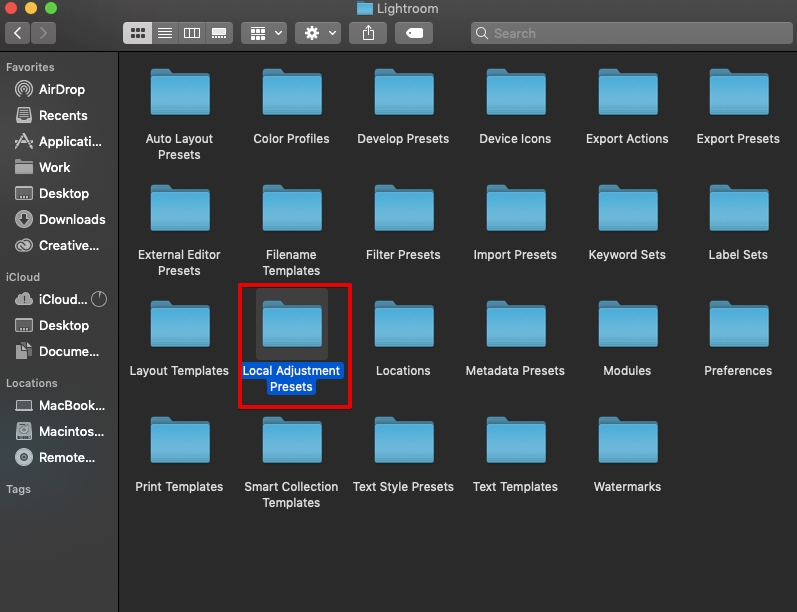Go forward with the right arrow button
Viewport: 797px width, 612px height.
(43, 33)
